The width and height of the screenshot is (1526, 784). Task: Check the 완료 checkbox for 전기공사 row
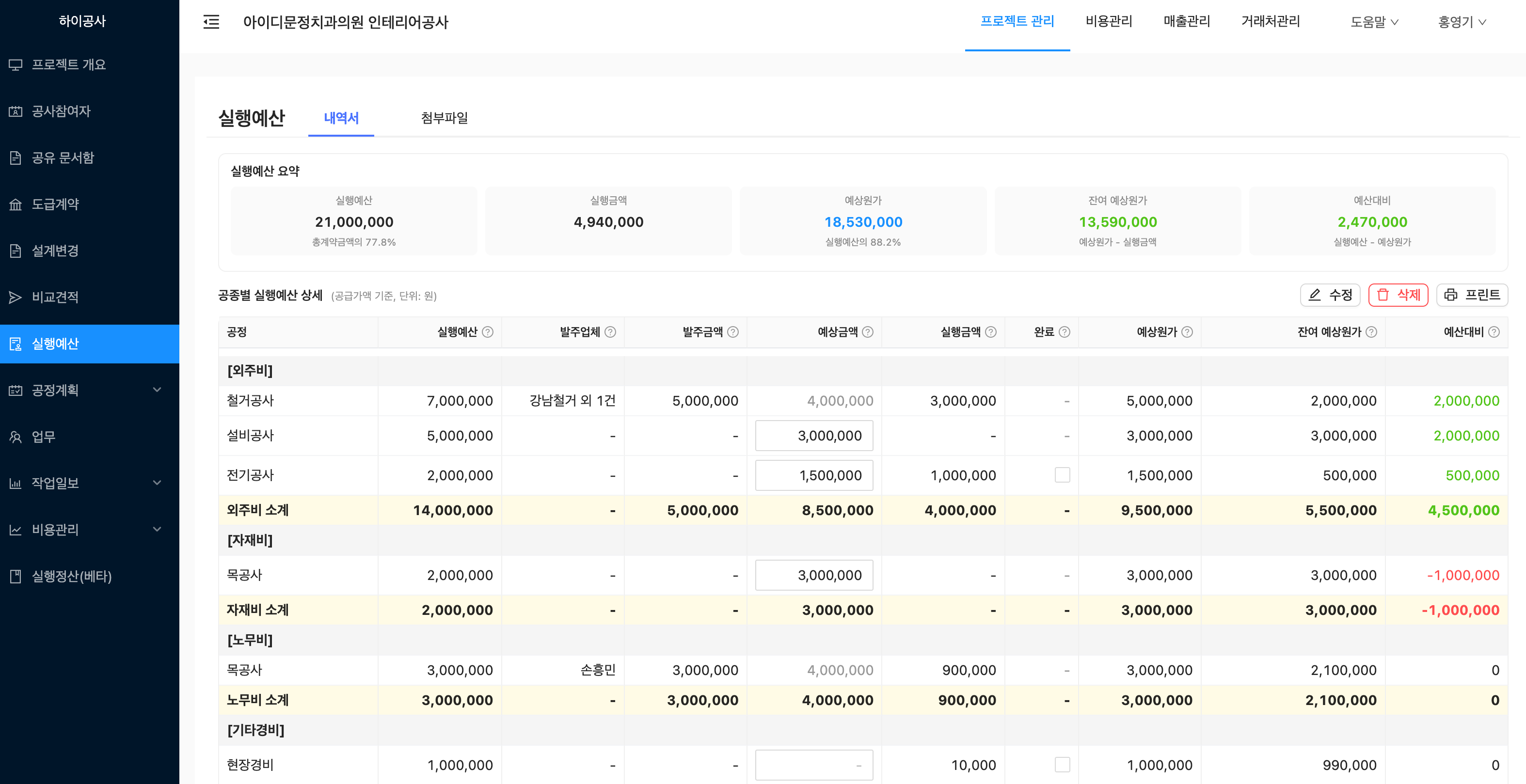coord(1062,475)
